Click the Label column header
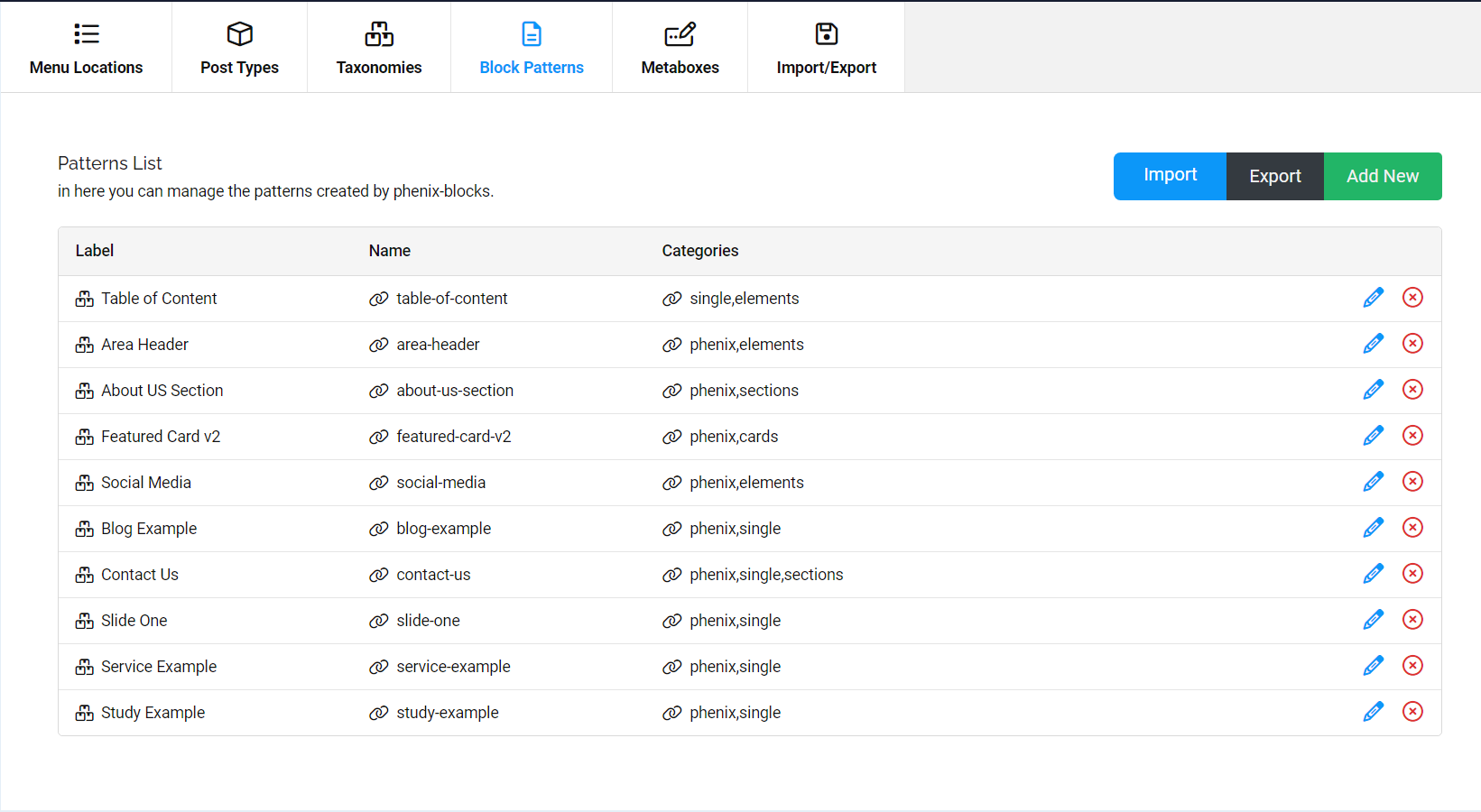The height and width of the screenshot is (812, 1481). [x=95, y=251]
